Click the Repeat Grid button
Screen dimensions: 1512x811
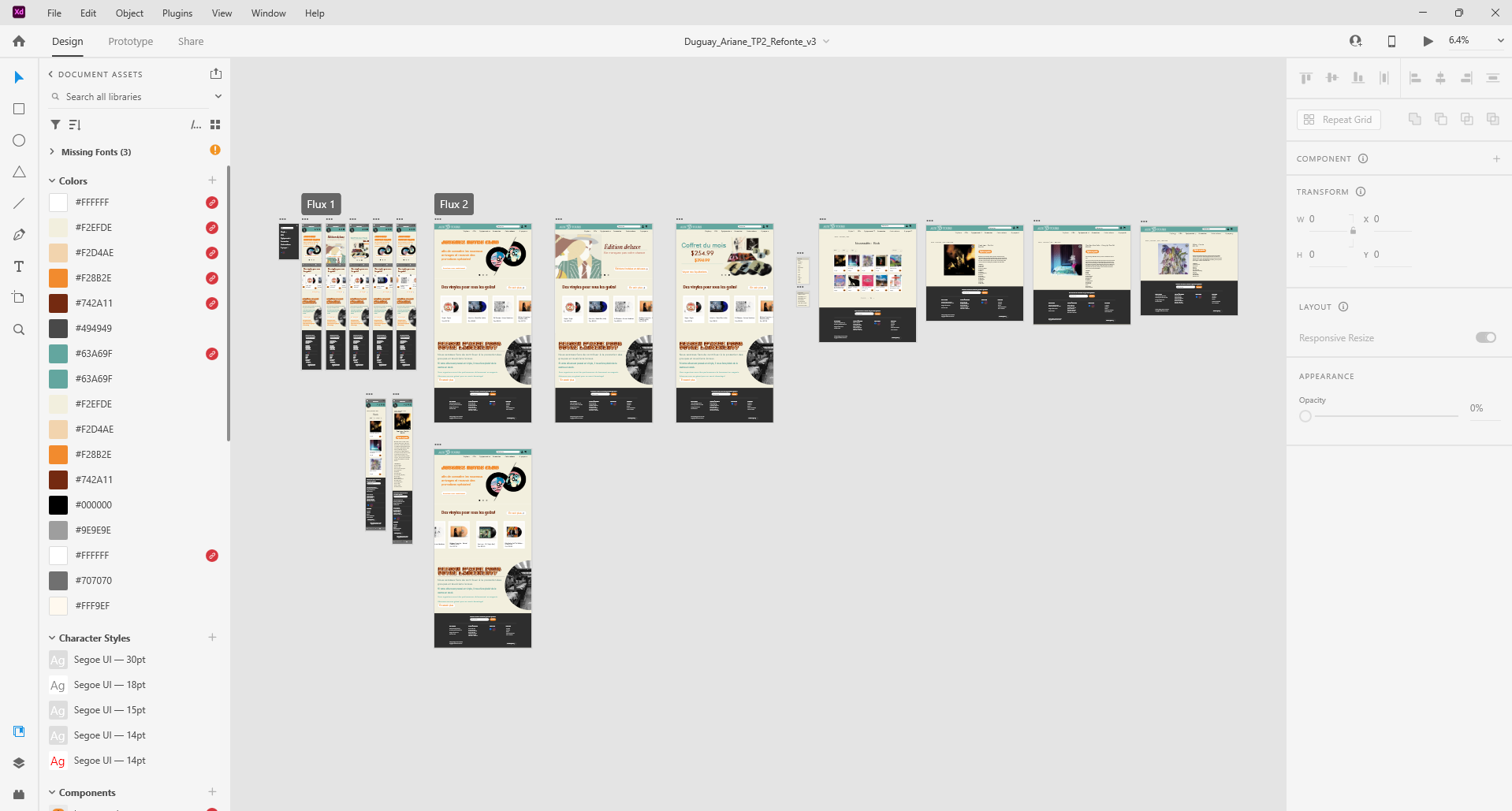(x=1339, y=120)
